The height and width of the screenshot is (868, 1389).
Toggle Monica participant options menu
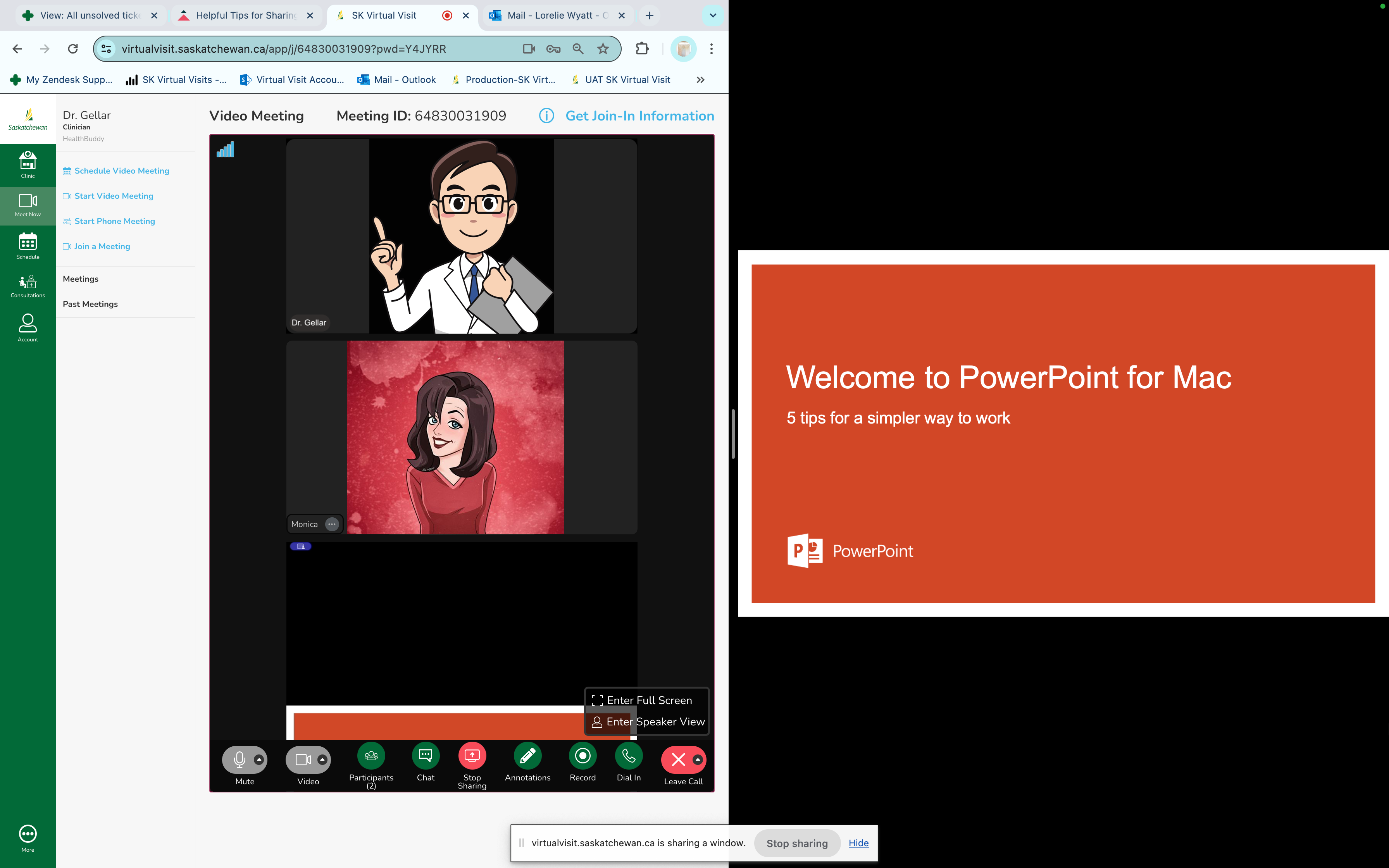(332, 524)
